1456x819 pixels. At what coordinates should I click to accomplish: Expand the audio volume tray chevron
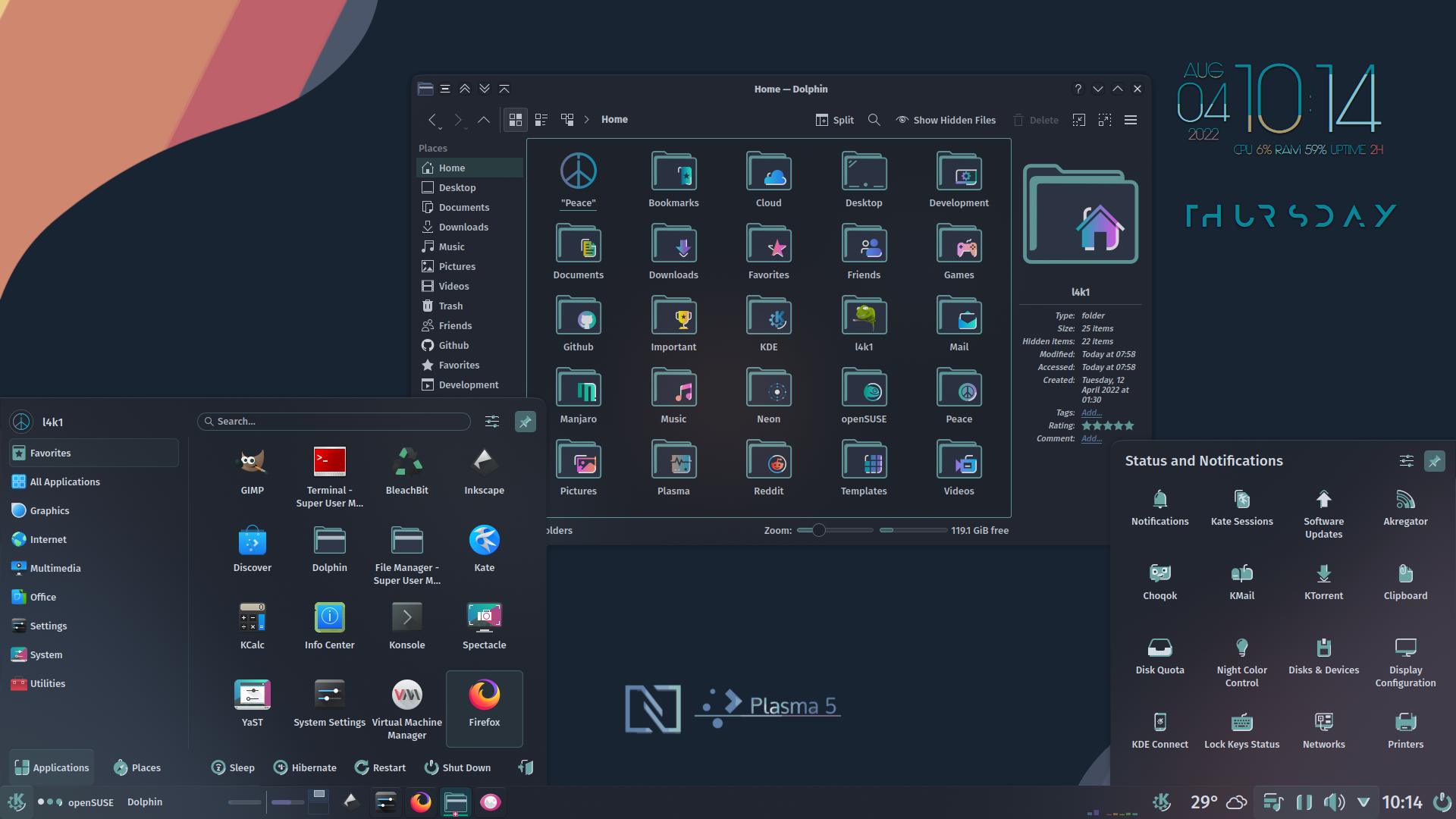coord(1363,802)
